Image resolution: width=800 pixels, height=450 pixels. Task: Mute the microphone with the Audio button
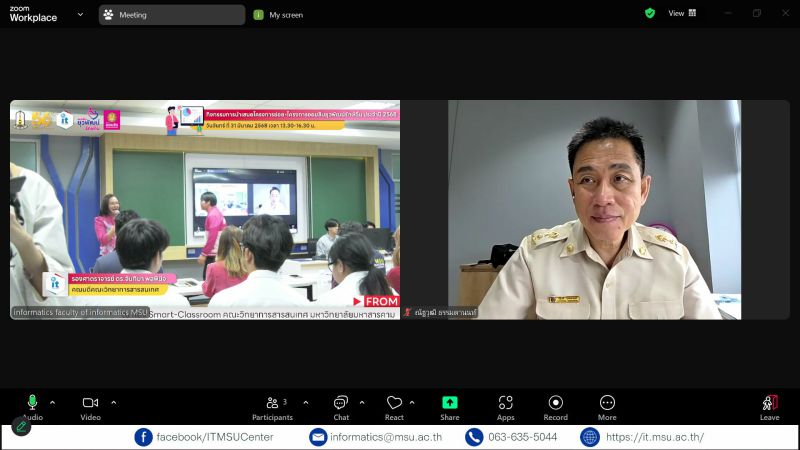tap(32, 403)
